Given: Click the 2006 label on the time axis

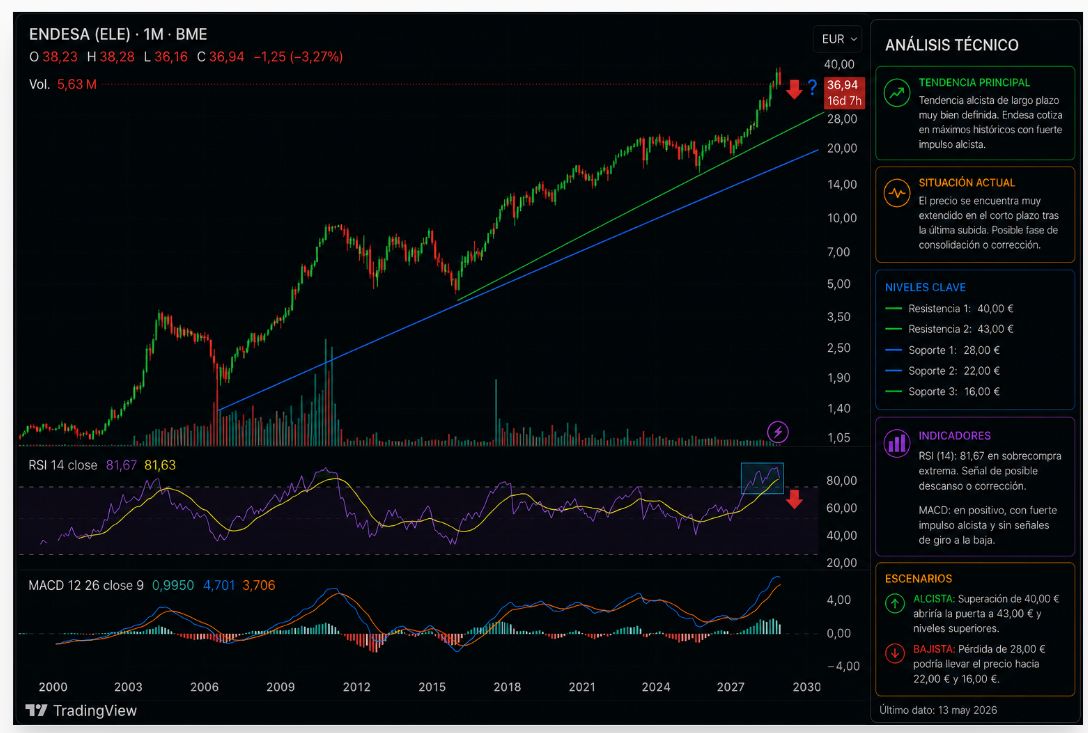Looking at the screenshot, I should 205,687.
